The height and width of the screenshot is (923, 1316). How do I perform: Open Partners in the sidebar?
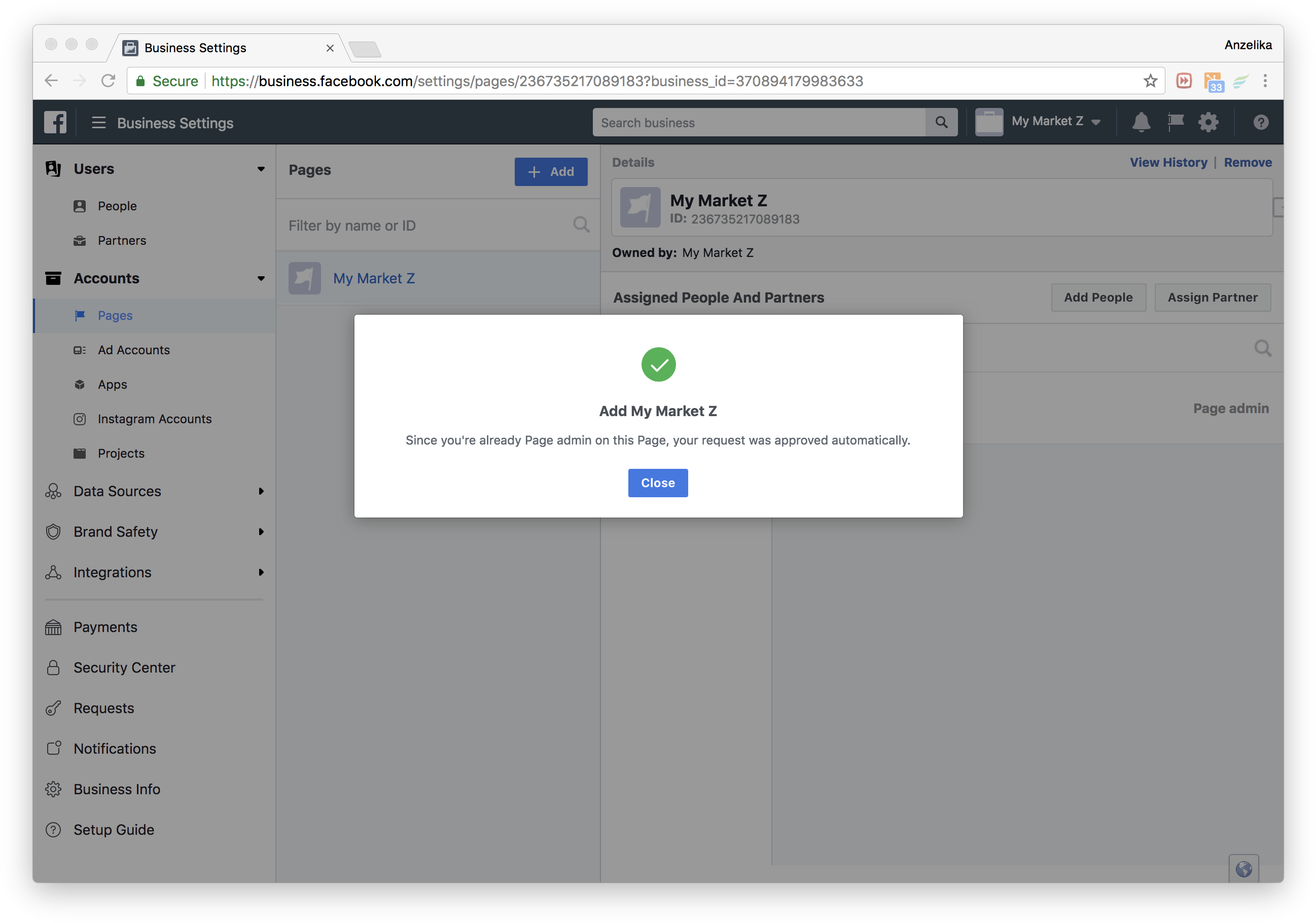click(122, 241)
